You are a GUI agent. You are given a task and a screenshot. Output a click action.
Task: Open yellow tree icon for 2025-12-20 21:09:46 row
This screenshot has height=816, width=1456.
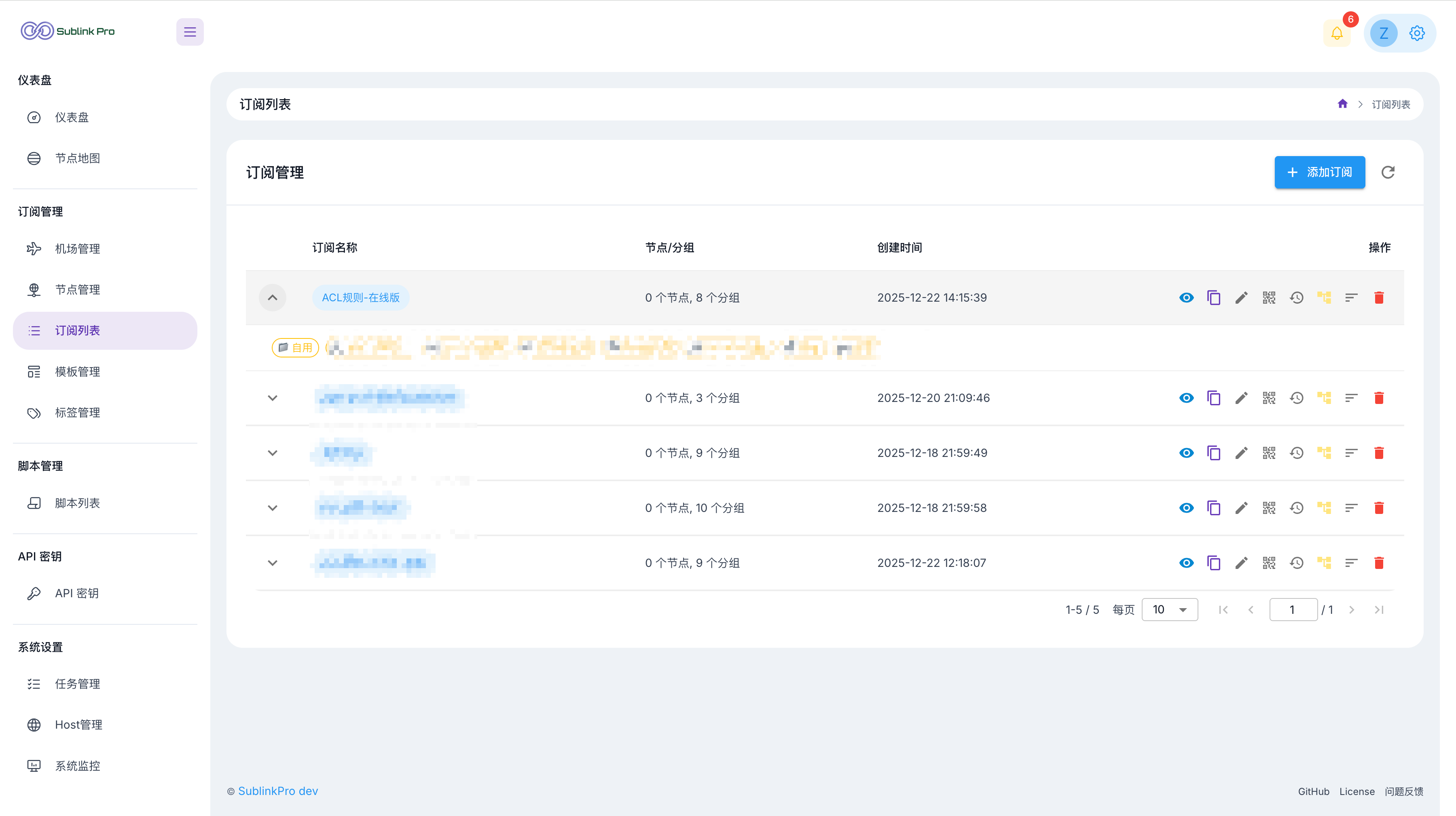click(1324, 398)
